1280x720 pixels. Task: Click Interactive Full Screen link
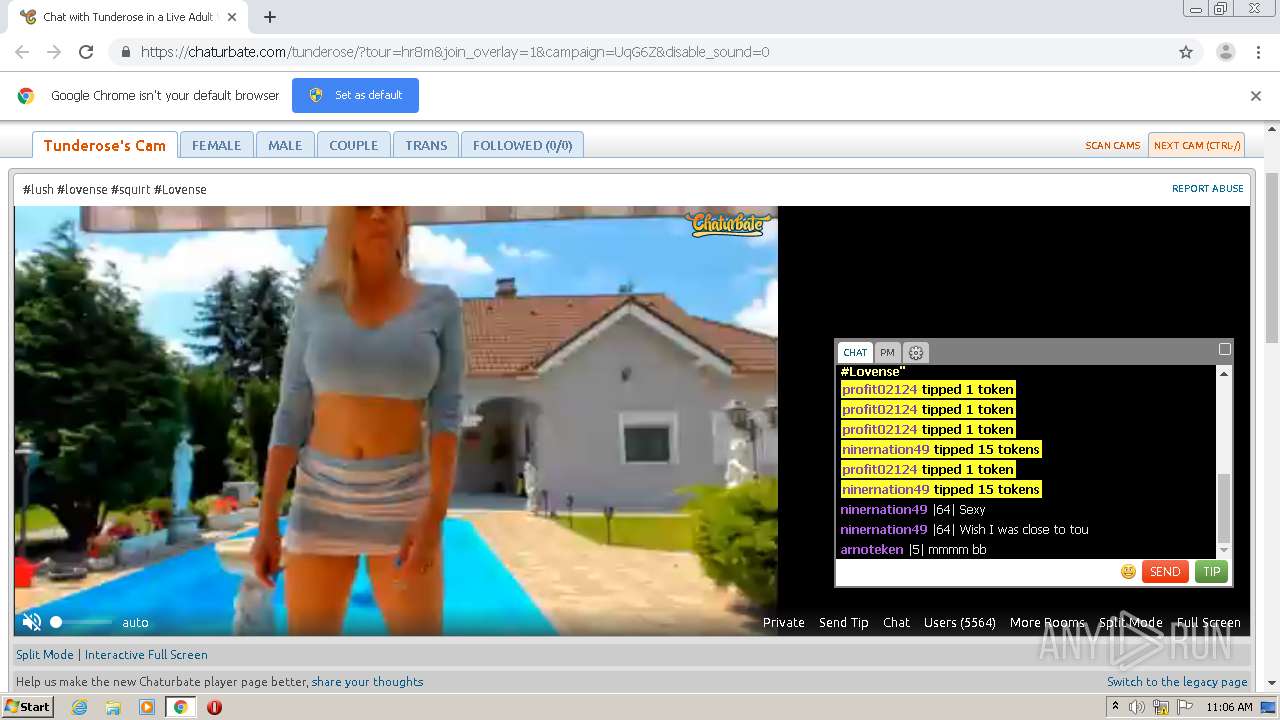tap(146, 654)
